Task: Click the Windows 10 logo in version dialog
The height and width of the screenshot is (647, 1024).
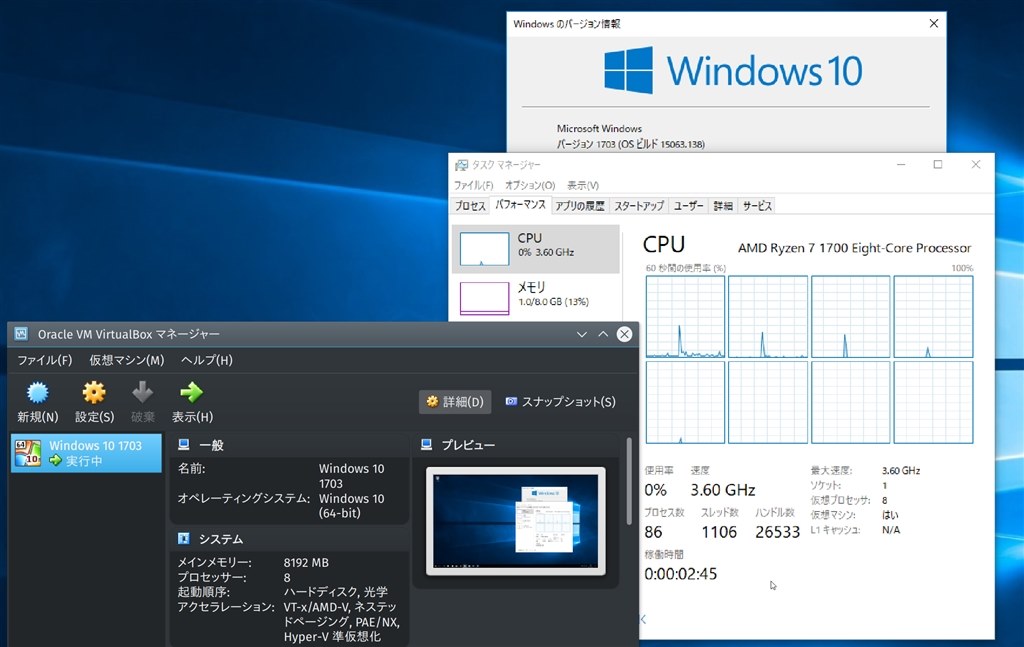Action: tap(733, 71)
